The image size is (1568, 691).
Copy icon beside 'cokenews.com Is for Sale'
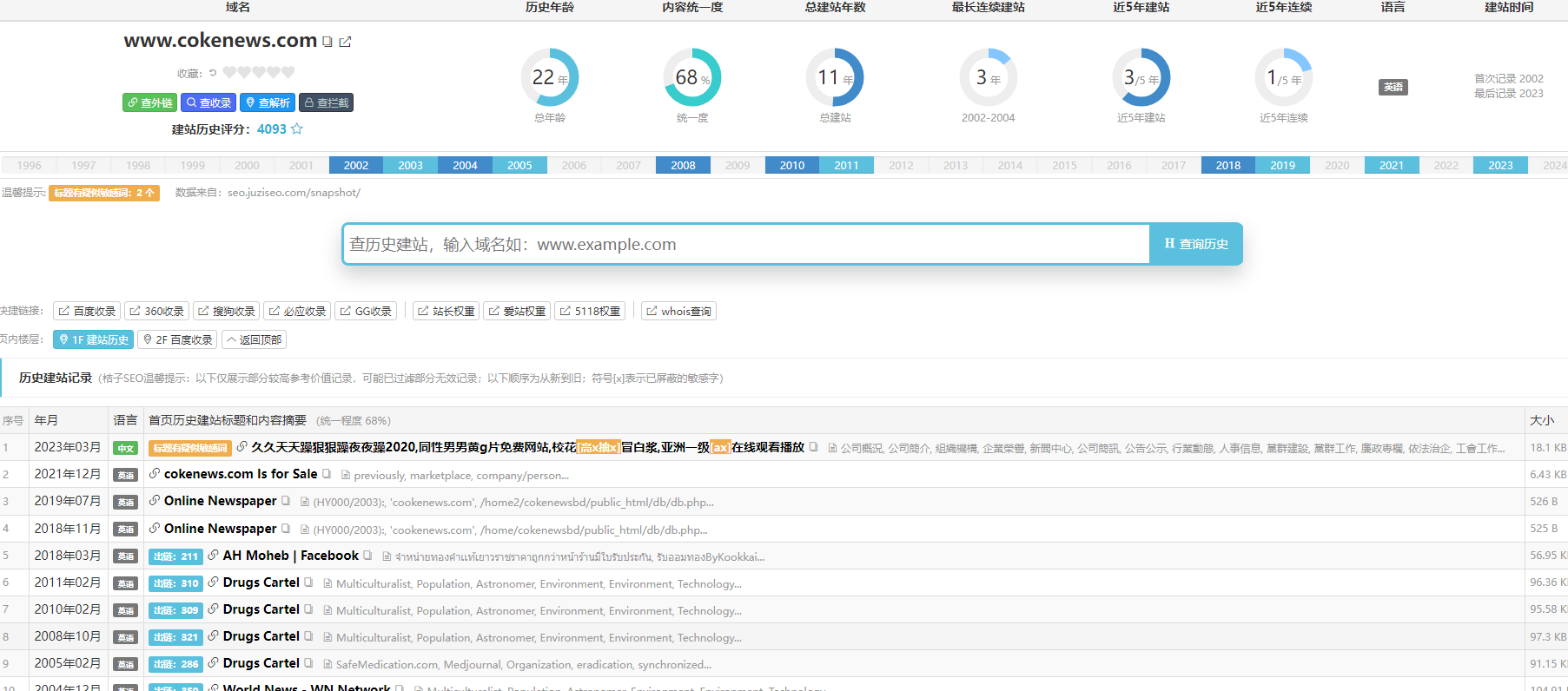tap(327, 474)
